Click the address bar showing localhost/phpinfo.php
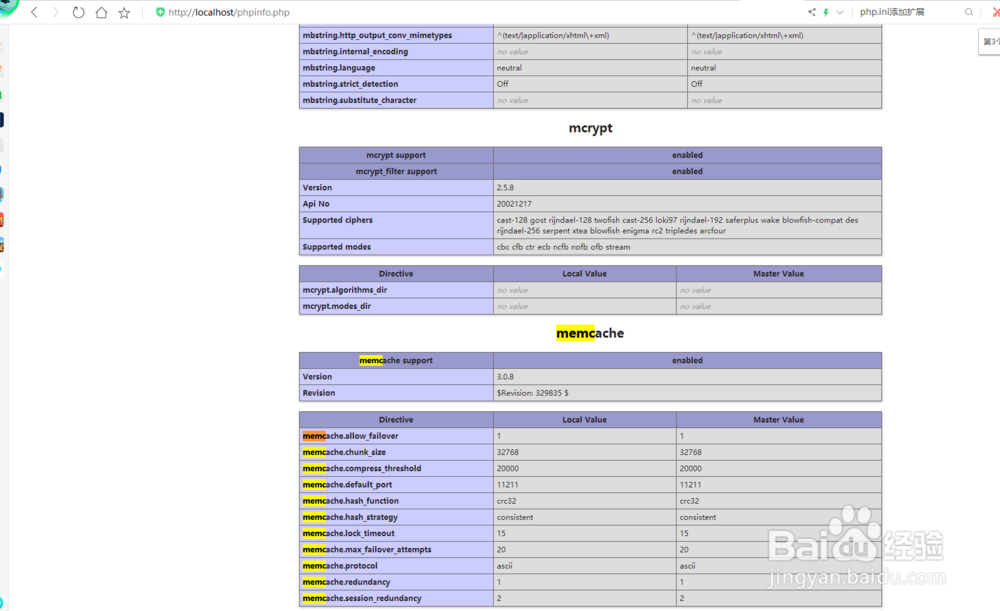Image resolution: width=1000 pixels, height=611 pixels. (x=230, y=12)
